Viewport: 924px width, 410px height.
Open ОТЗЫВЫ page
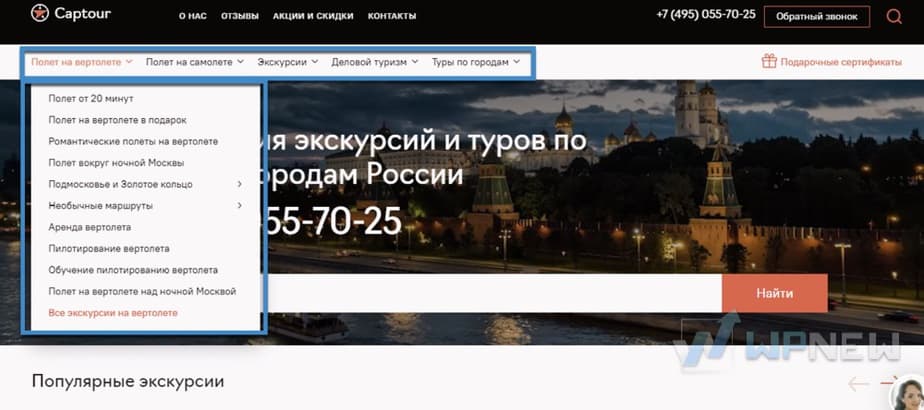(240, 16)
